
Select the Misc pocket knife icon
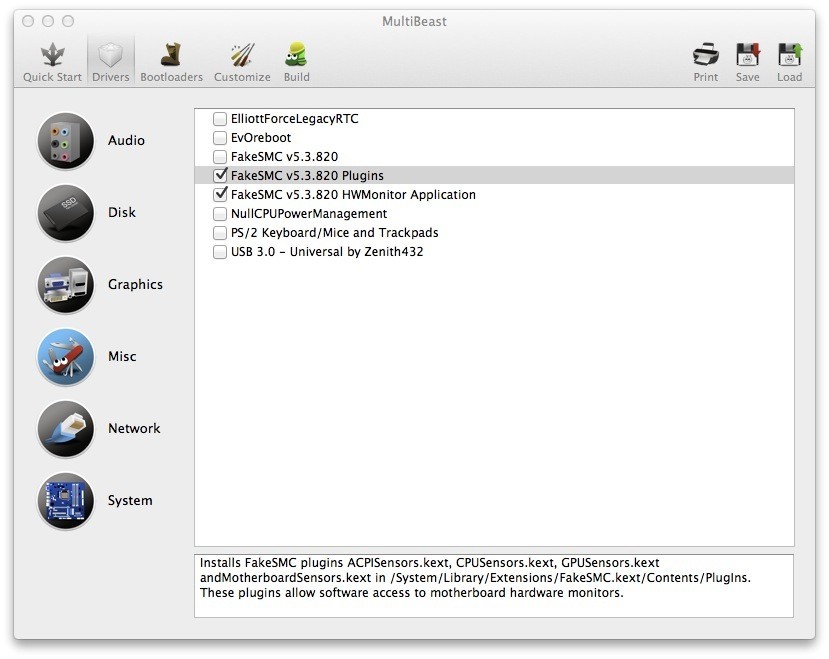66,356
